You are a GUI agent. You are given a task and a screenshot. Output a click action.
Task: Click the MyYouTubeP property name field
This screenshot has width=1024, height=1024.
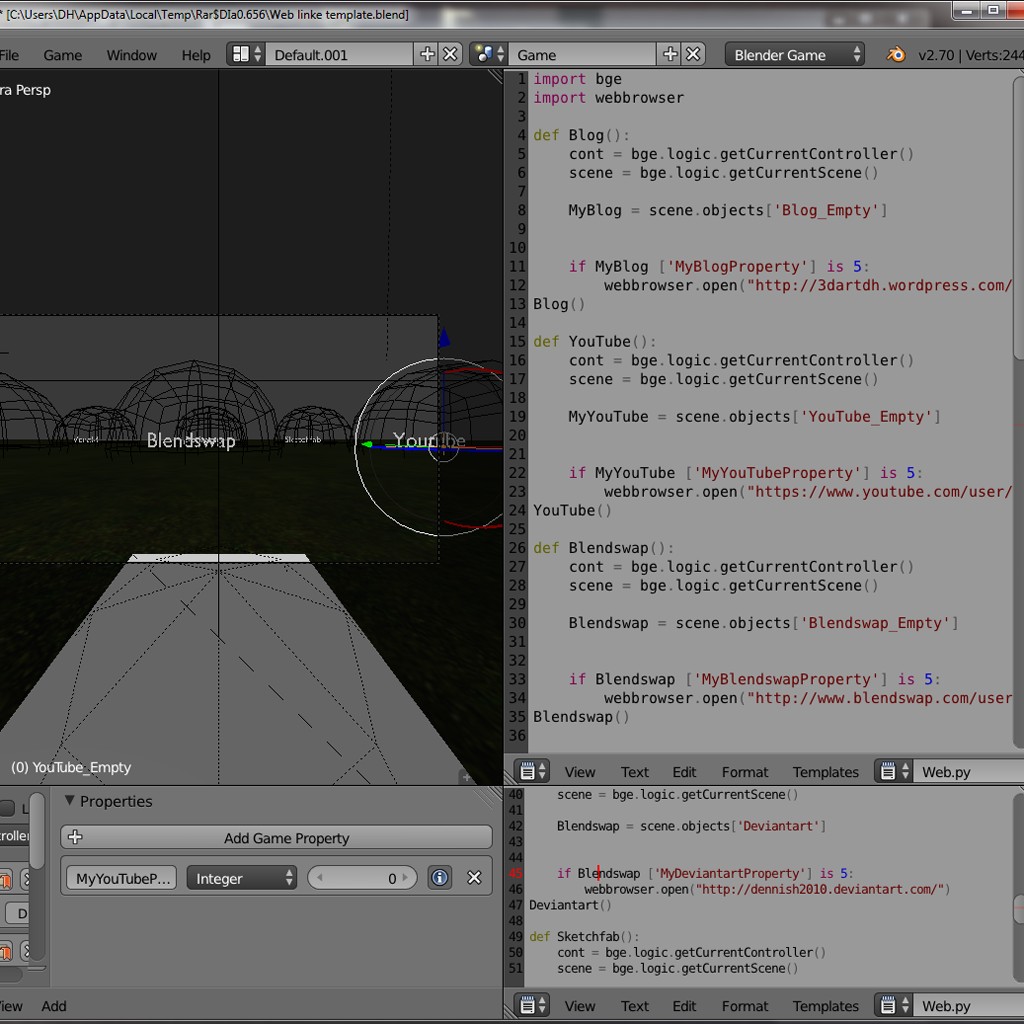click(120, 877)
